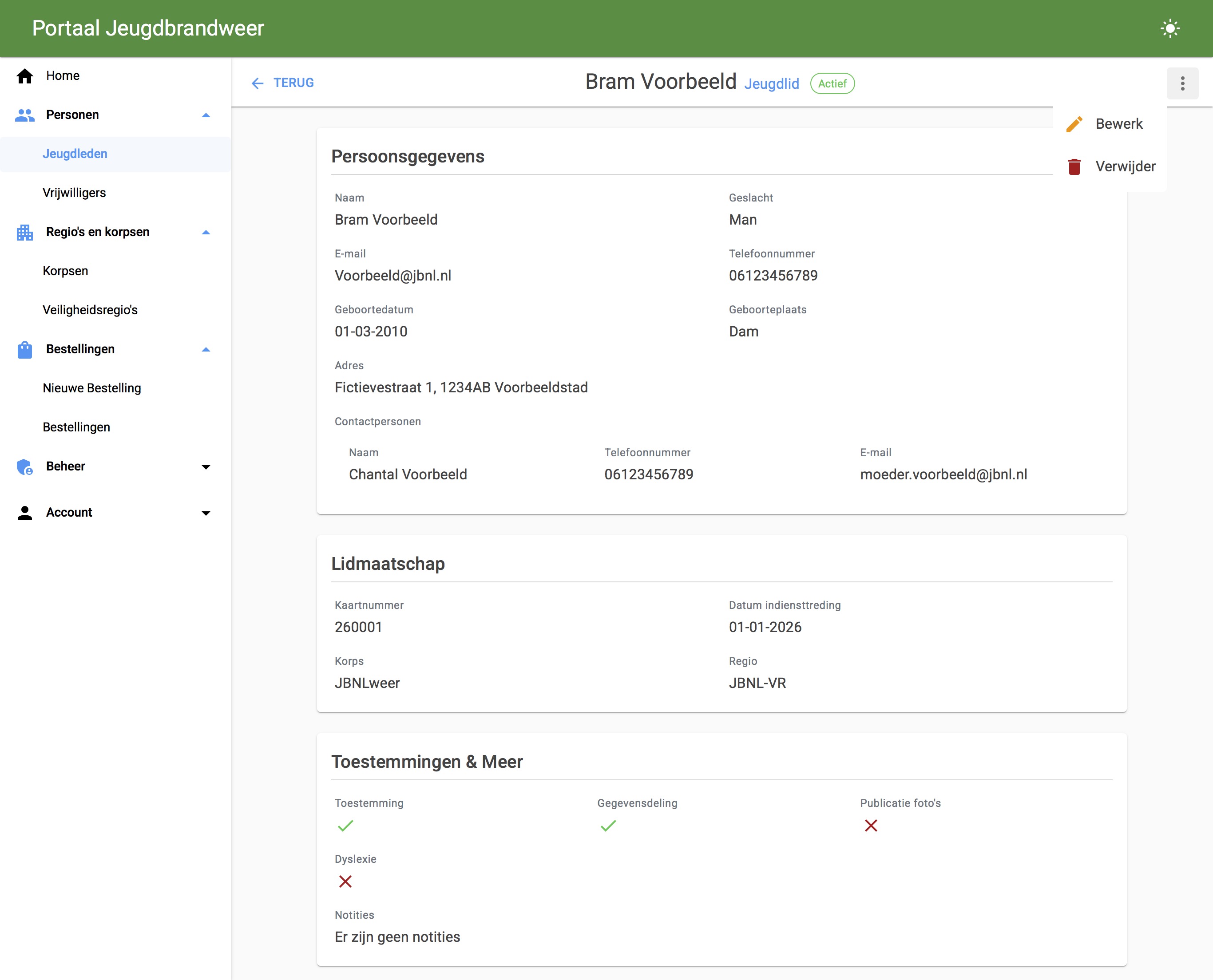The height and width of the screenshot is (980, 1213).
Task: Open the three-dot options menu
Action: (1182, 83)
